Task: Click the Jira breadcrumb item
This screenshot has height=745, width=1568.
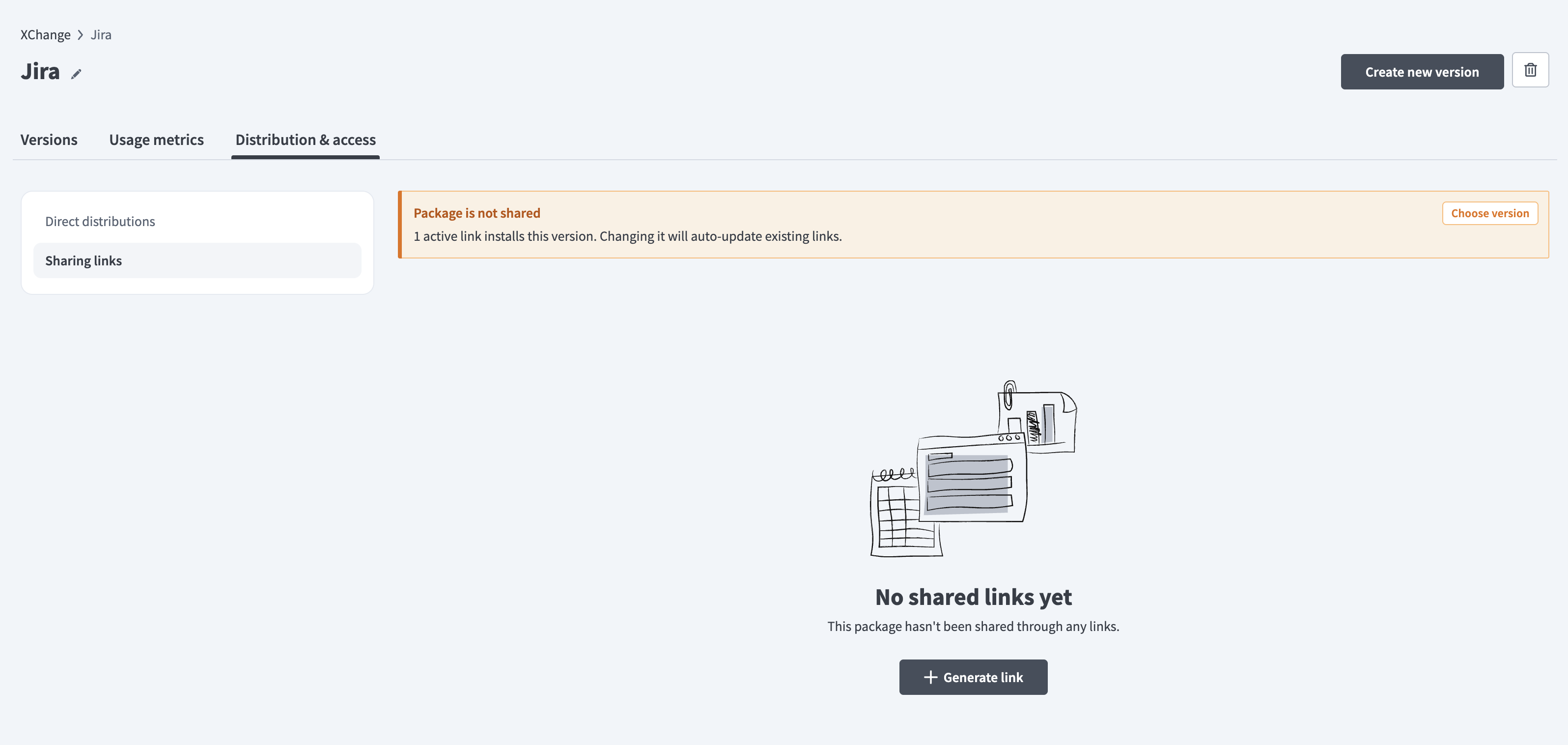Action: [x=101, y=35]
